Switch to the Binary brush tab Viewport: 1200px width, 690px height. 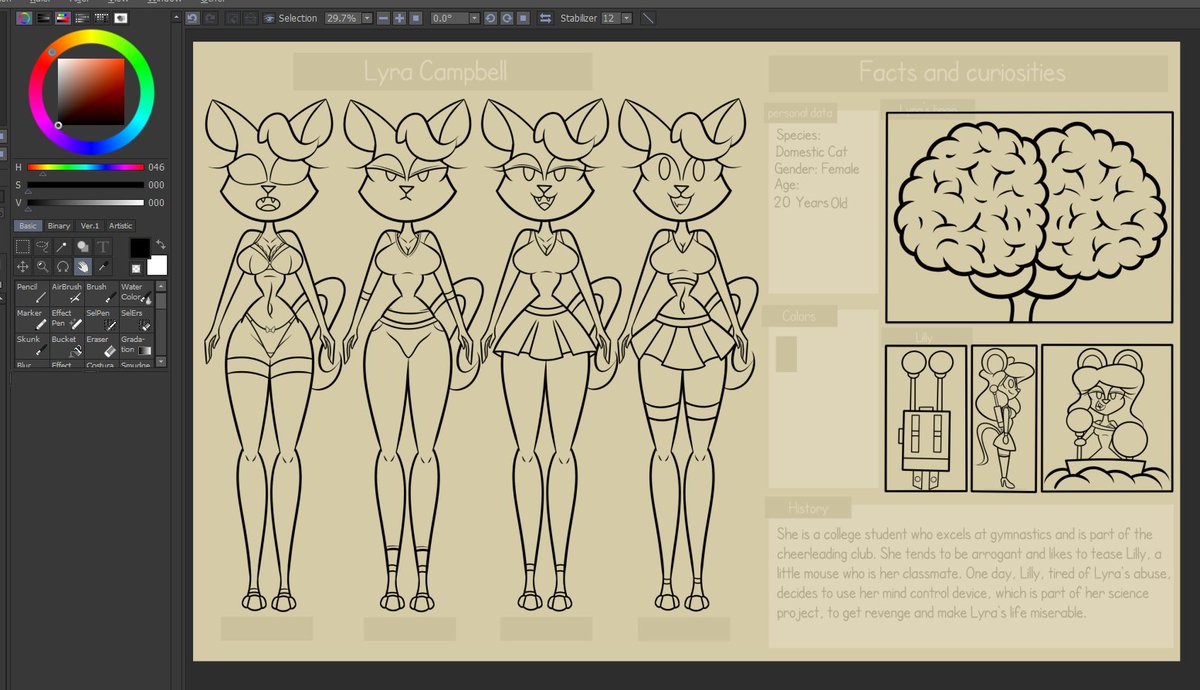tap(59, 226)
